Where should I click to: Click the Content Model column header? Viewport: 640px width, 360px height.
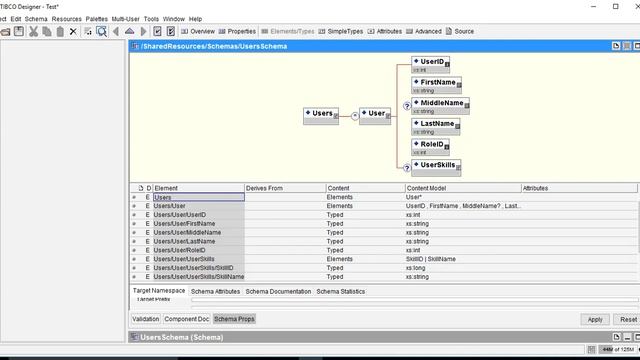(x=463, y=188)
